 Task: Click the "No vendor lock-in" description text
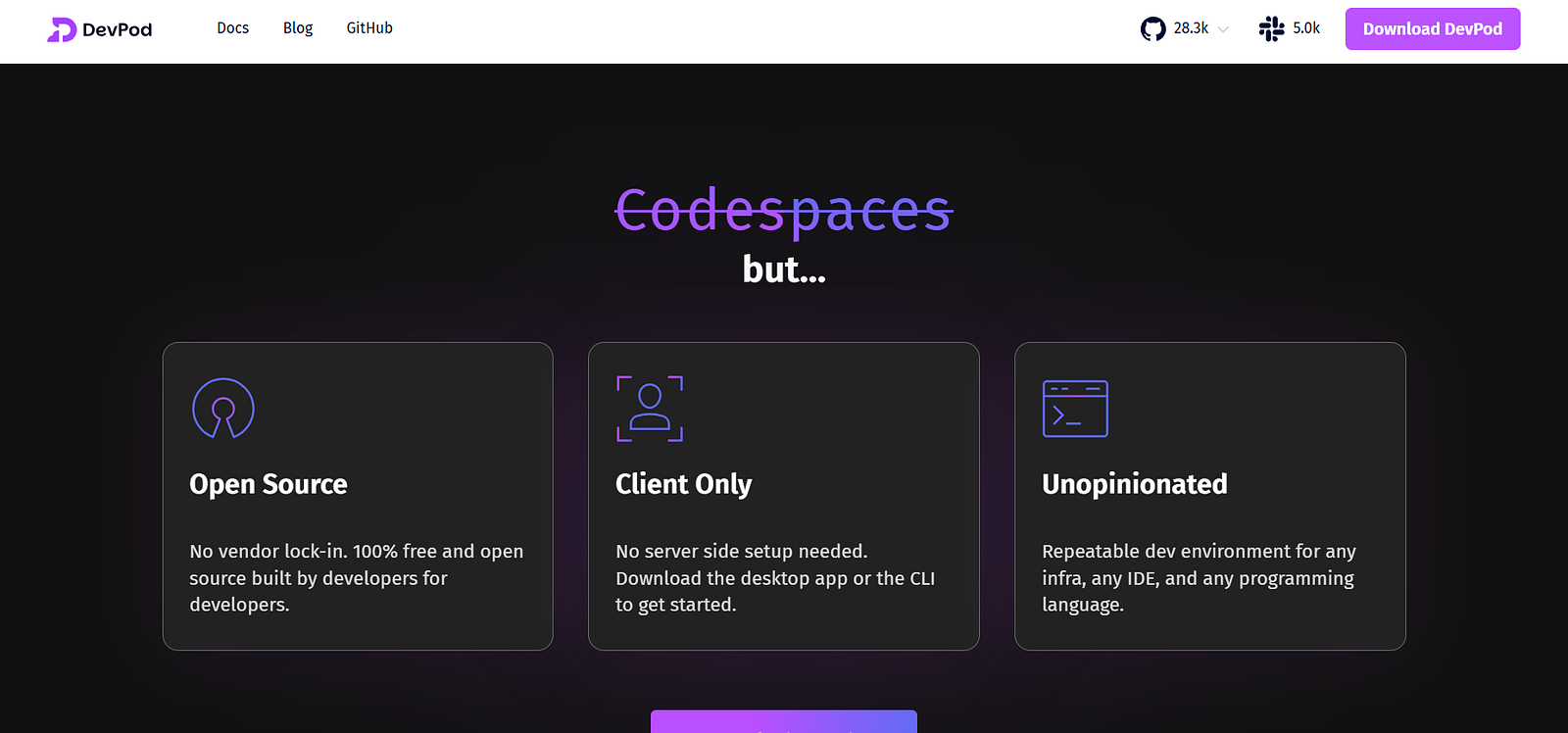[x=357, y=578]
